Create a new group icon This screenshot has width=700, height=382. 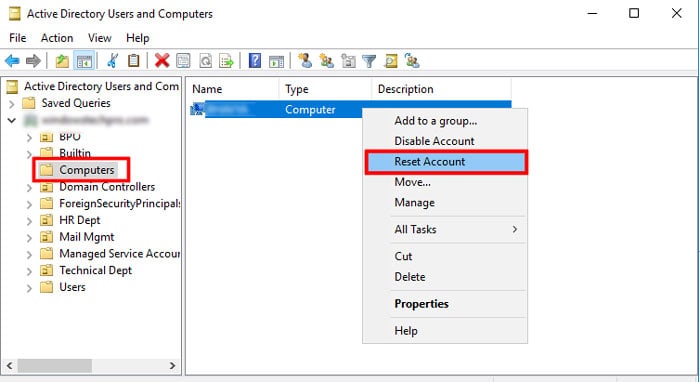(x=326, y=60)
